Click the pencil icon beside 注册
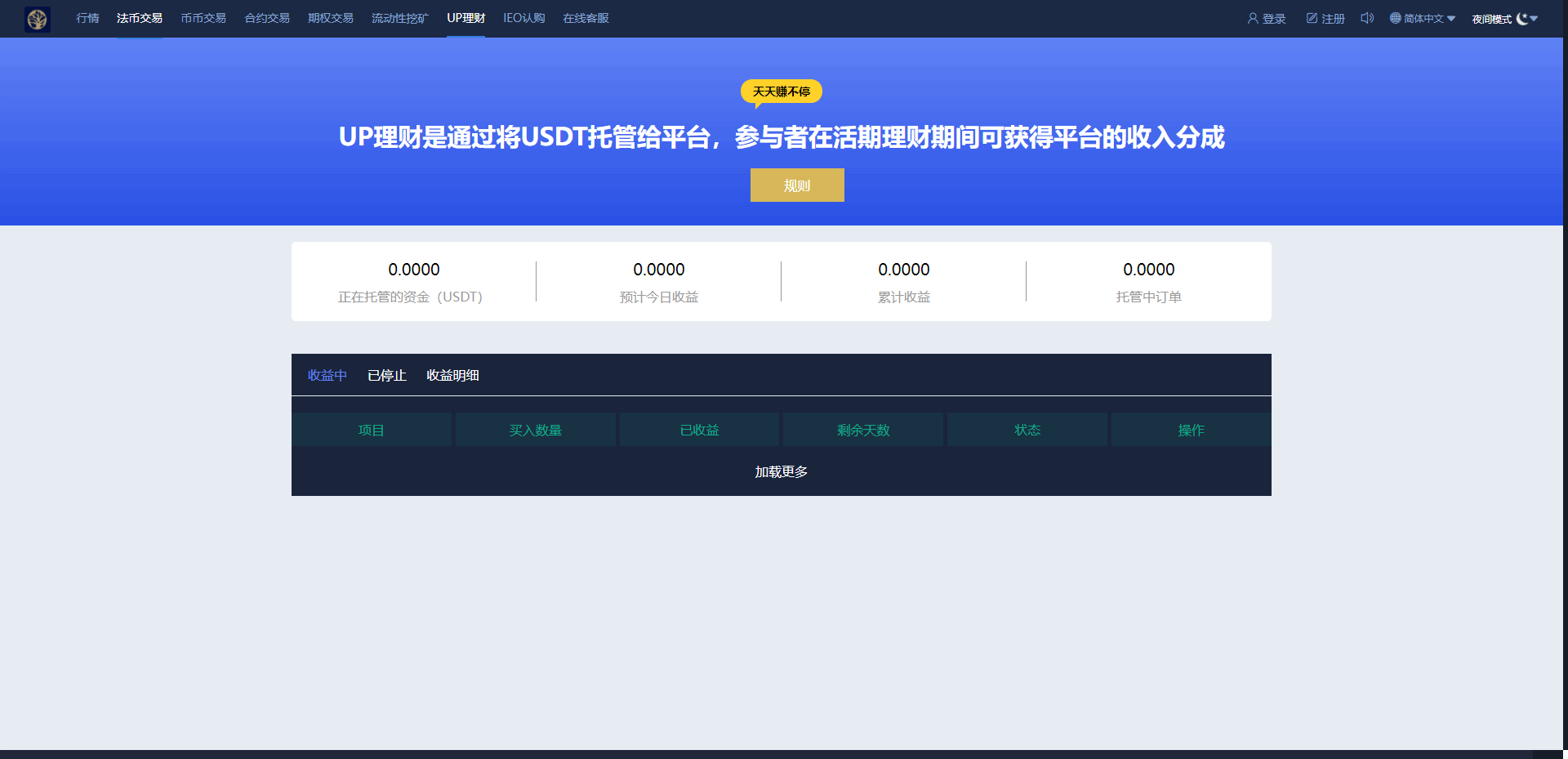Image resolution: width=1568 pixels, height=759 pixels. tap(1312, 18)
